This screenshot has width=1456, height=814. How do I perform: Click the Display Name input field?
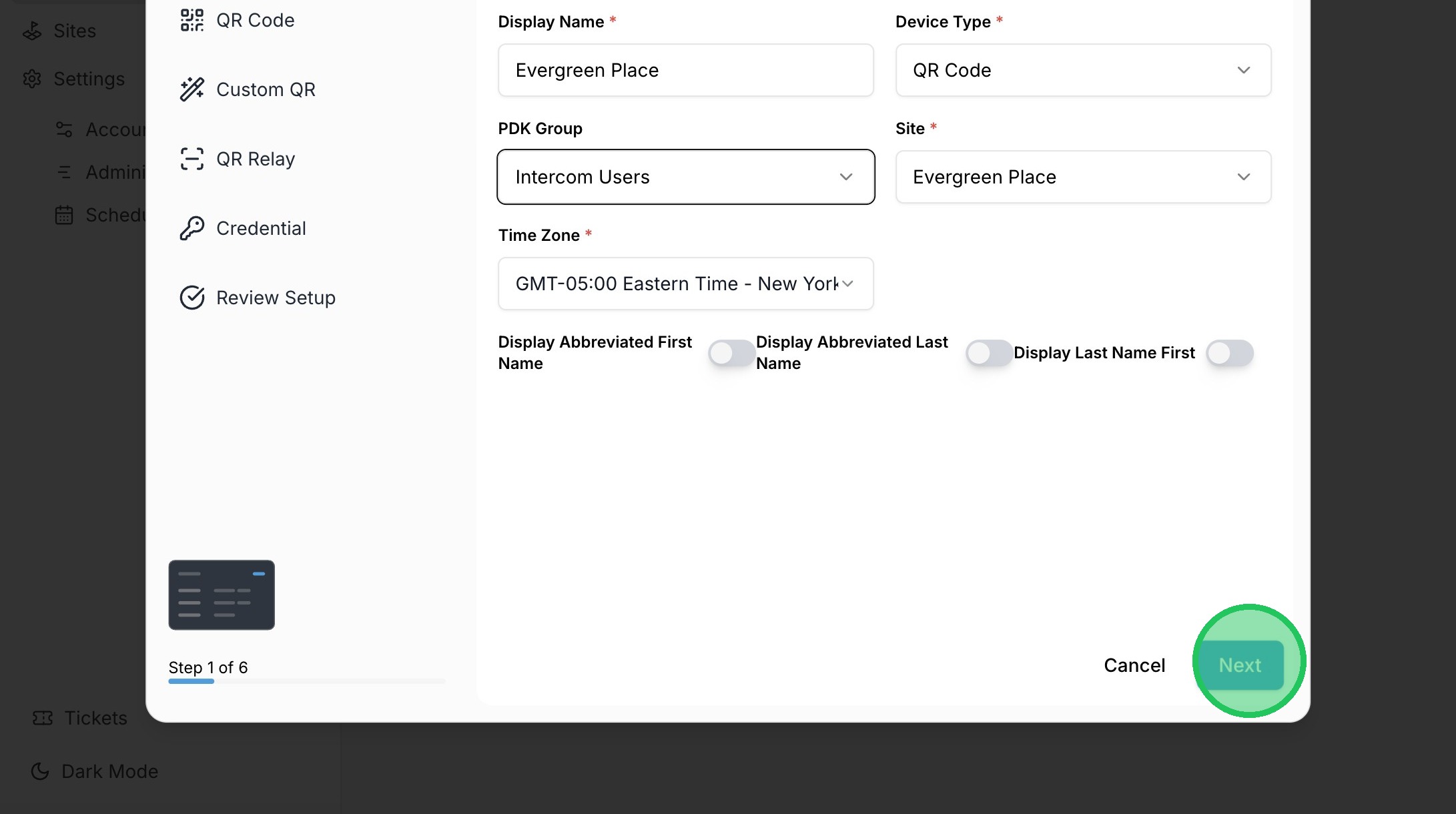point(685,70)
